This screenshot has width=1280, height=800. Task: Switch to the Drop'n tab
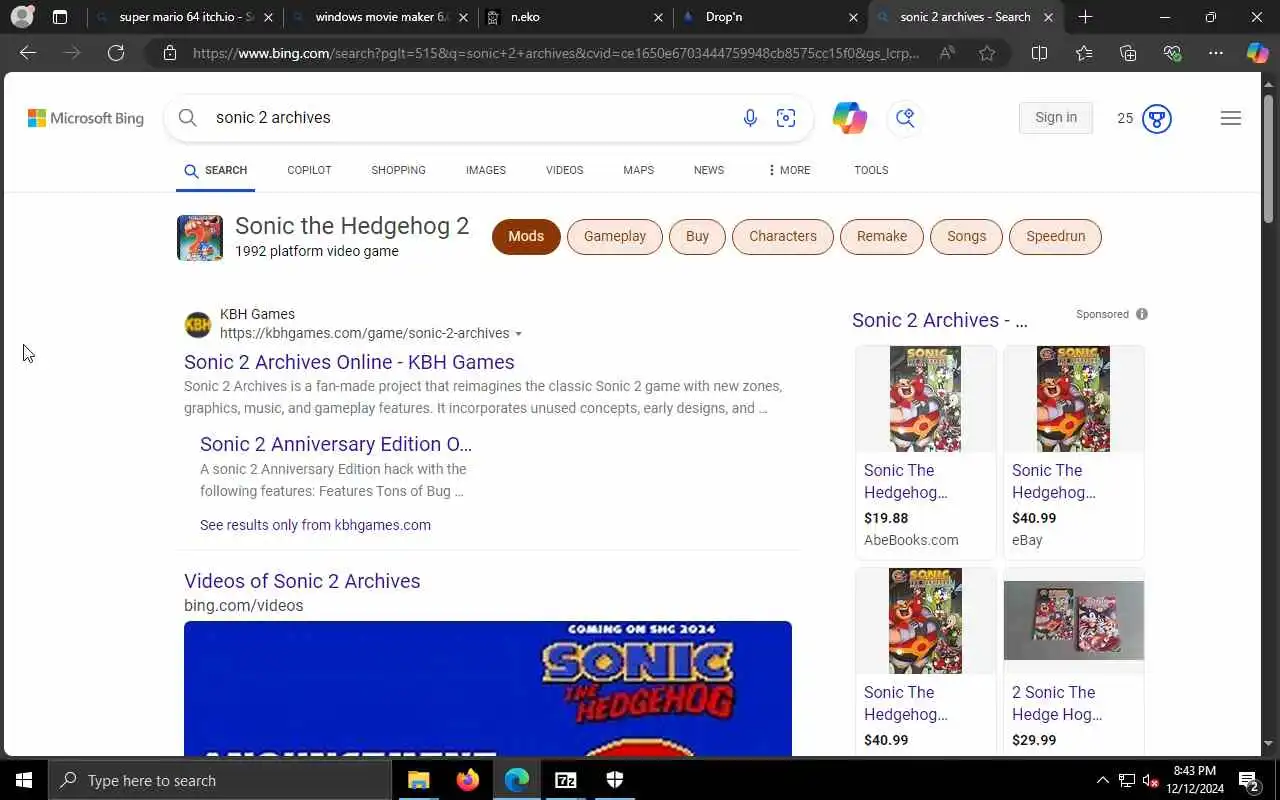771,17
